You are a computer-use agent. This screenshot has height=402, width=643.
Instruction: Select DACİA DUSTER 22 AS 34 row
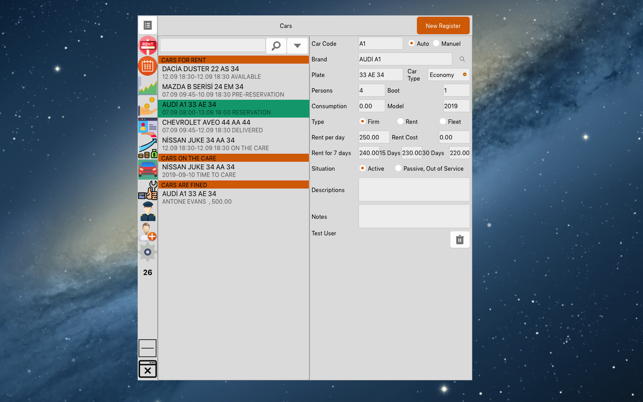[233, 73]
